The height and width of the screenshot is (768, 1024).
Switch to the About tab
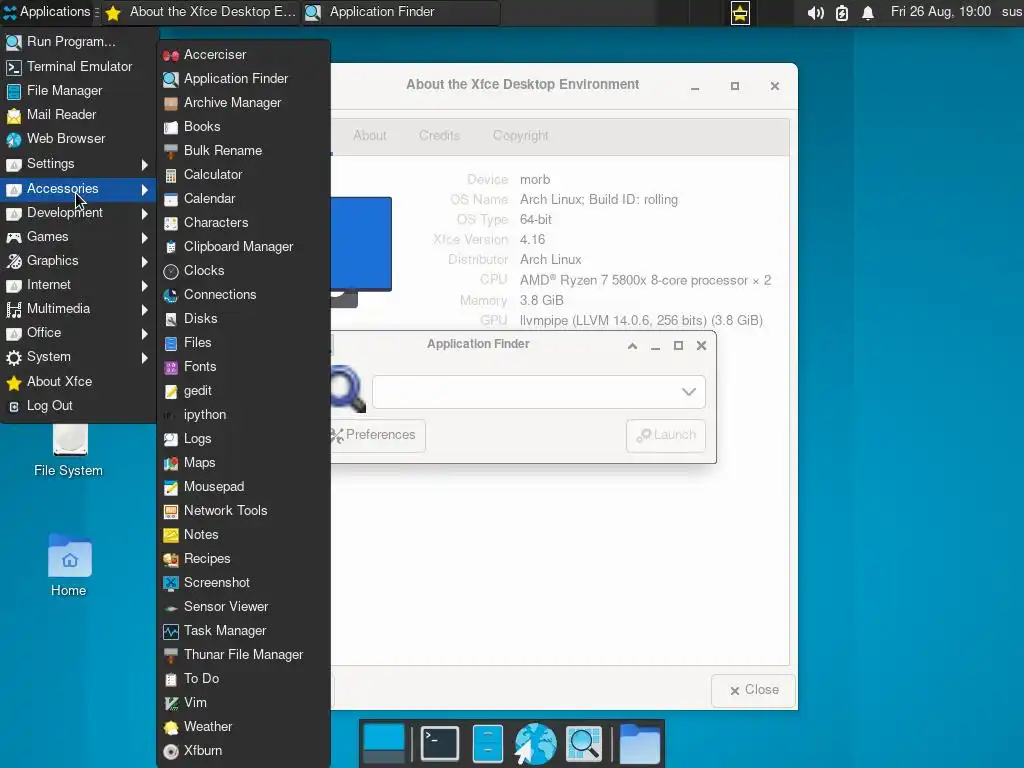370,136
